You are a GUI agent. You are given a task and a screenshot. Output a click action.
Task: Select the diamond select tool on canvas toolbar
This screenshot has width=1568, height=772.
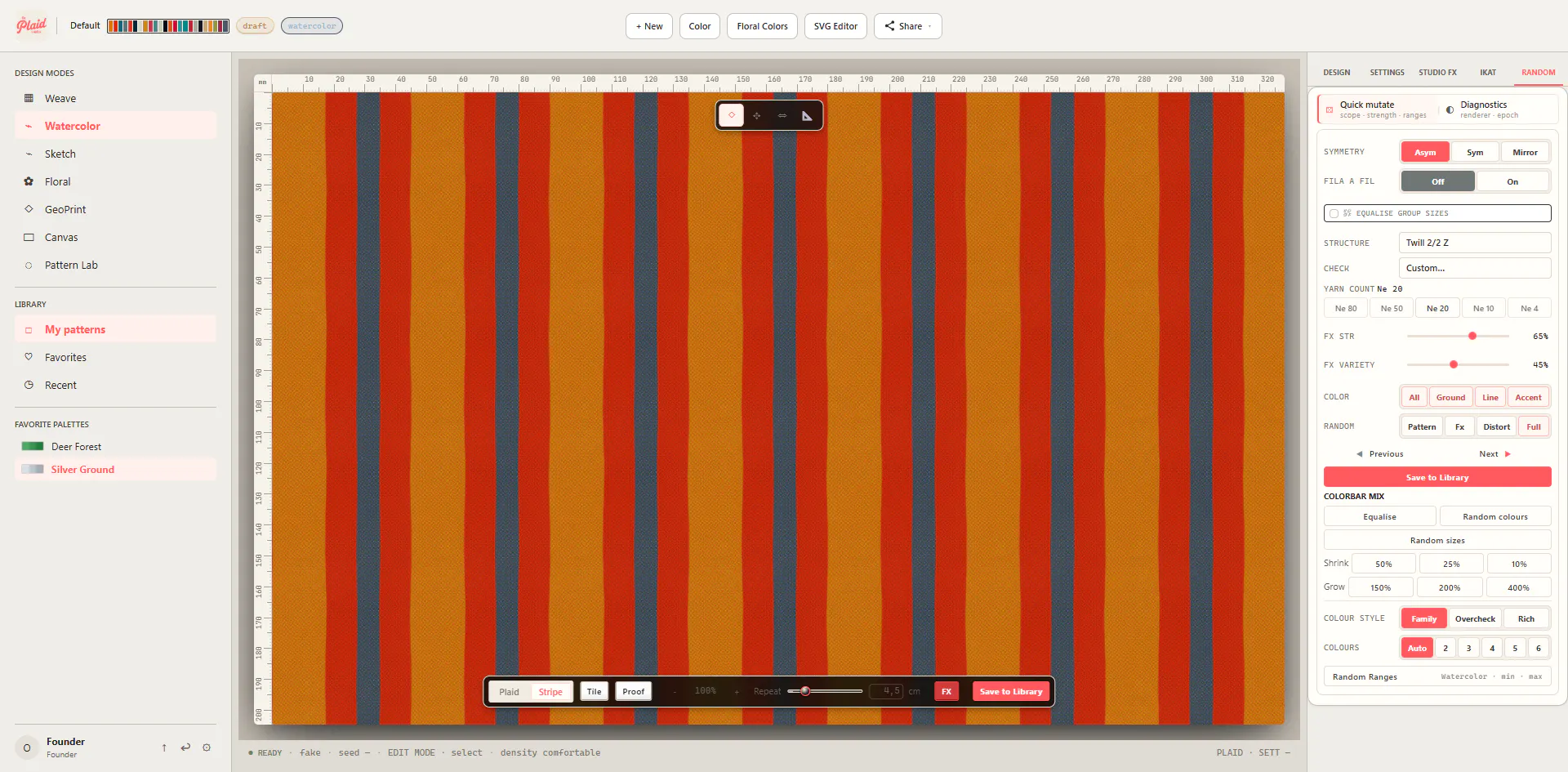click(x=732, y=115)
